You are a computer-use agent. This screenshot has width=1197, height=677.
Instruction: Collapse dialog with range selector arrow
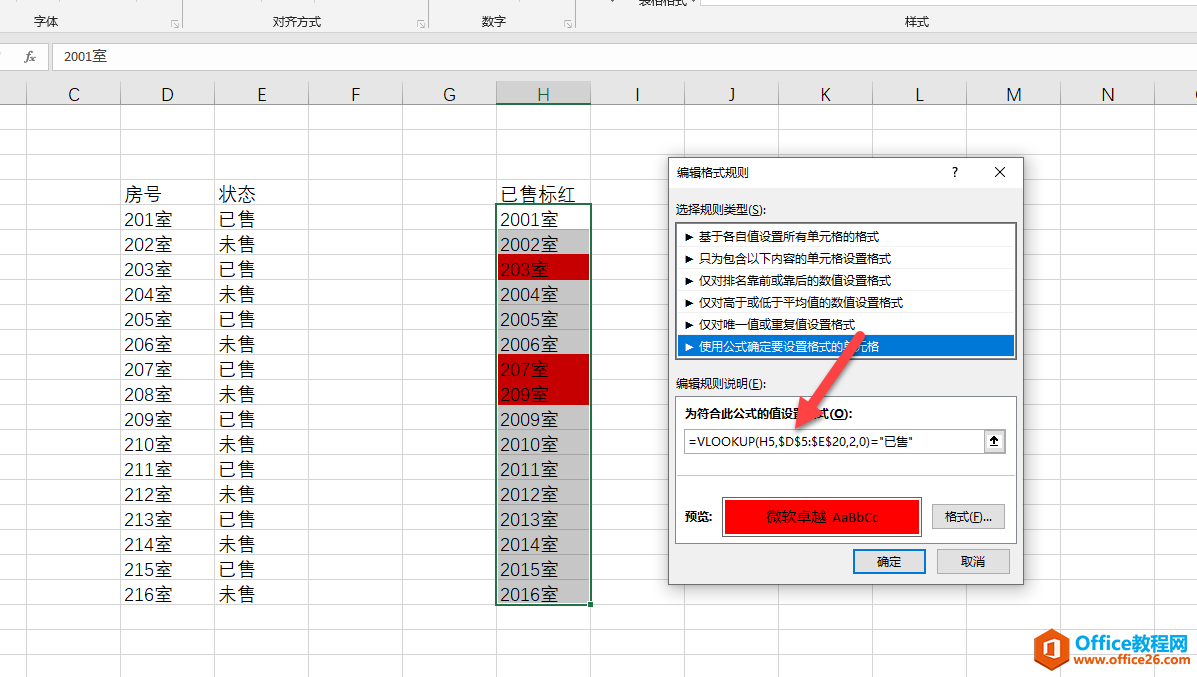994,441
